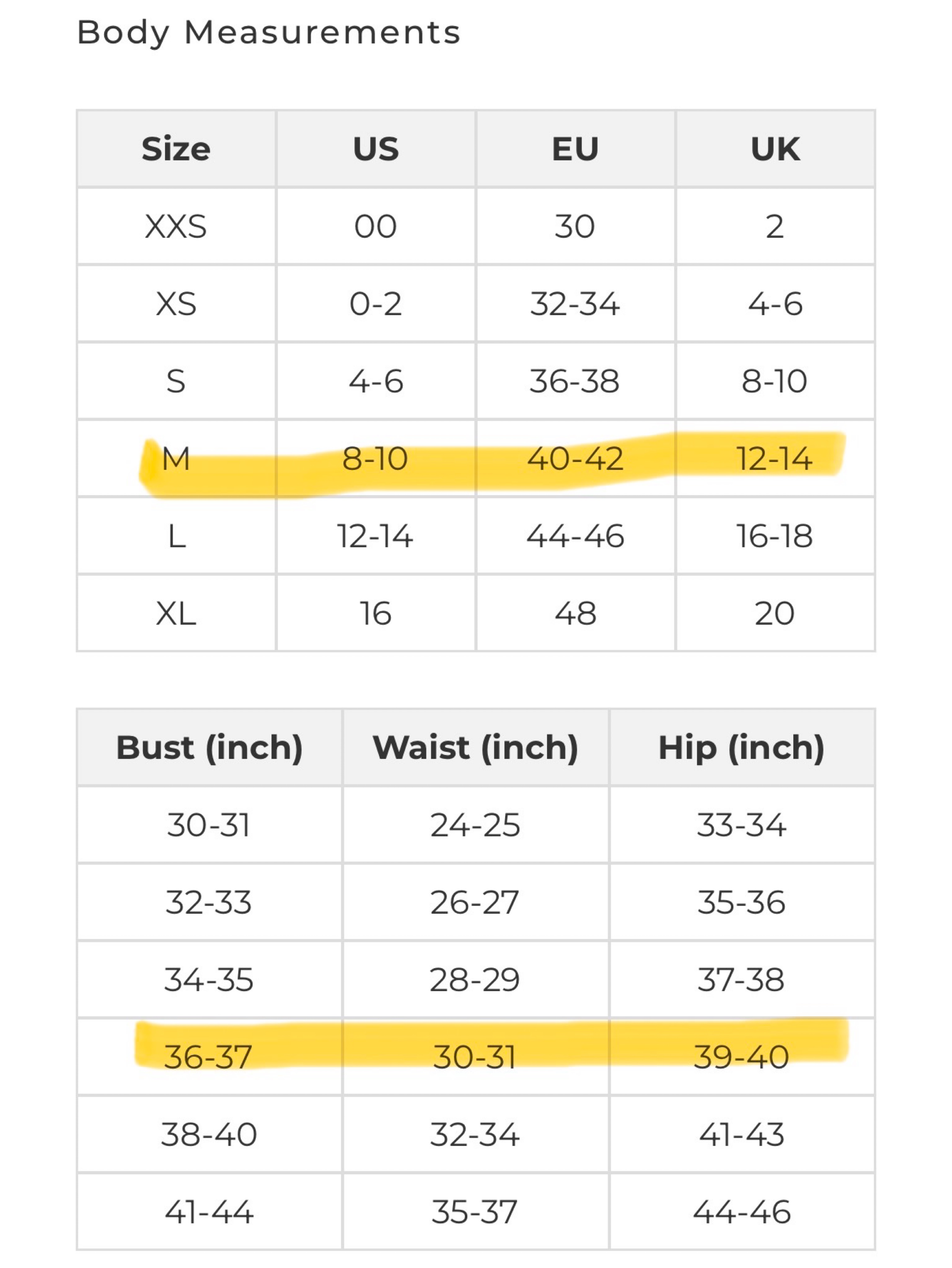
Task: Click the Hip (inch) header
Action: tap(742, 747)
